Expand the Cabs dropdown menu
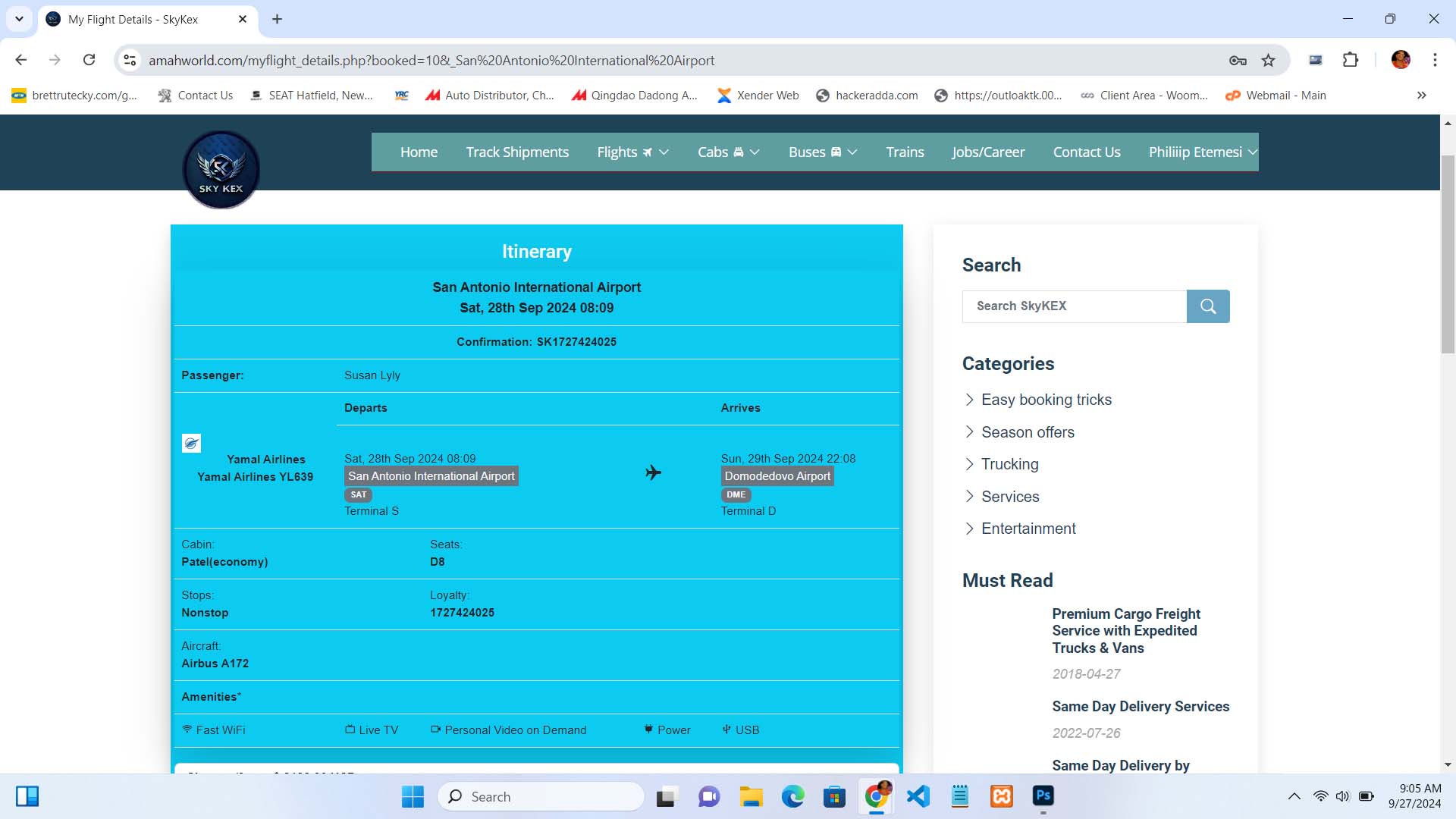 (x=728, y=152)
